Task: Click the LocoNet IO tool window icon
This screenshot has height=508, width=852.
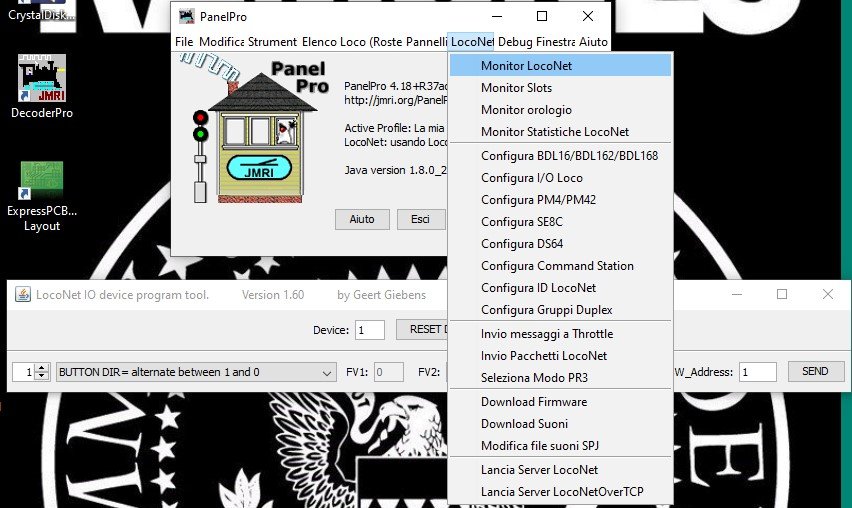Action: [x=22, y=295]
